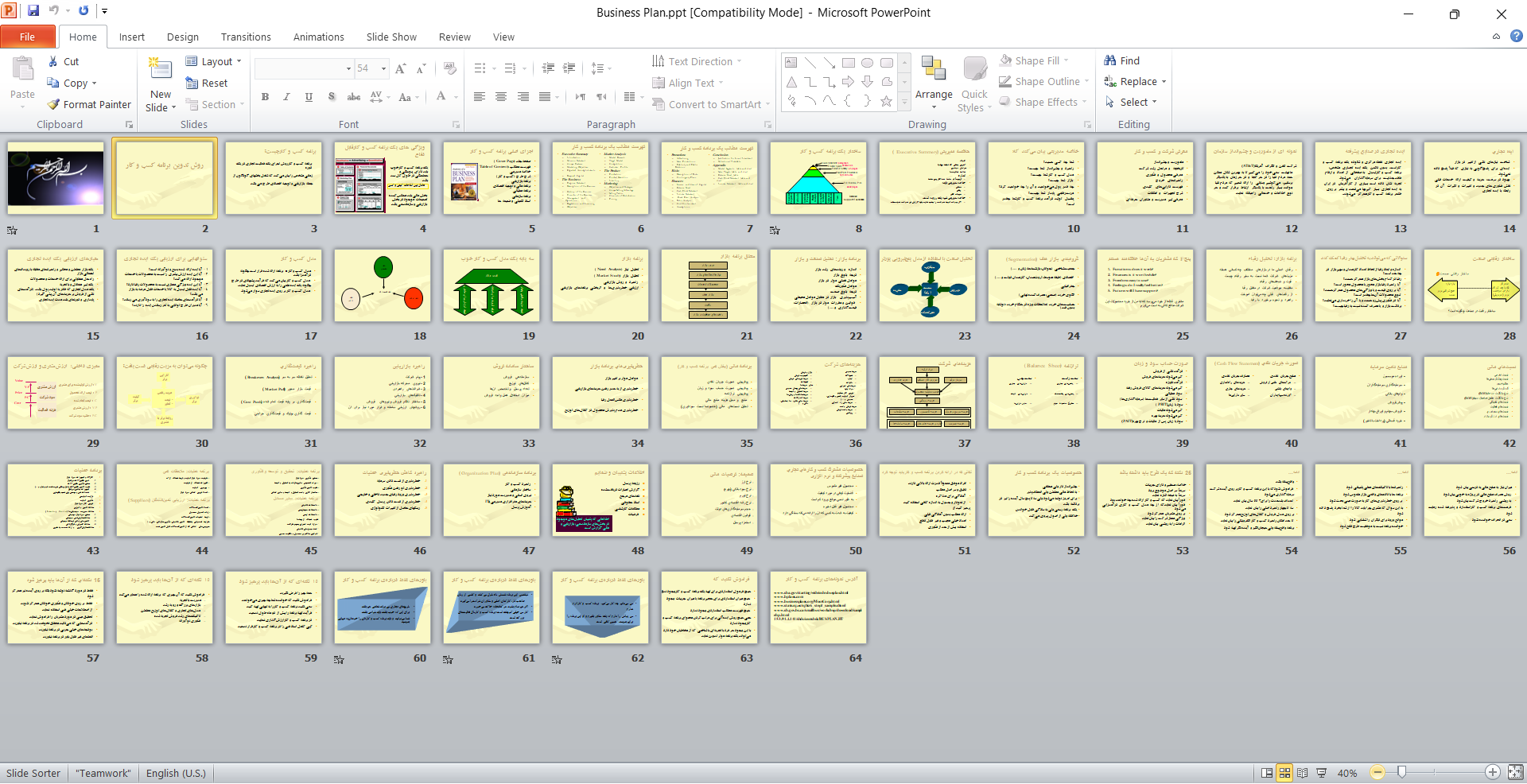Expand the shapes gallery More arrow
Image resolution: width=1527 pixels, height=784 pixels.
[x=904, y=102]
